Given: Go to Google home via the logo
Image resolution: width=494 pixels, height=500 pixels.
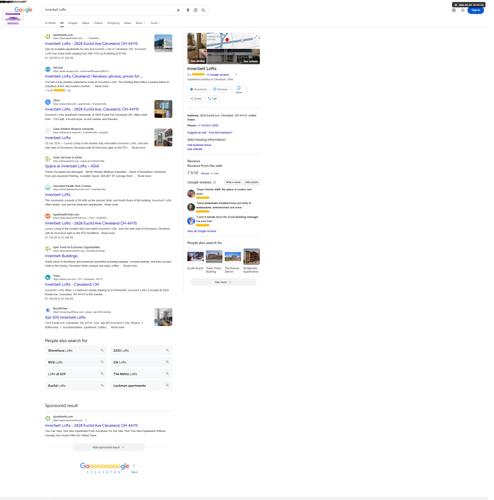Looking at the screenshot, I should coord(24,10).
